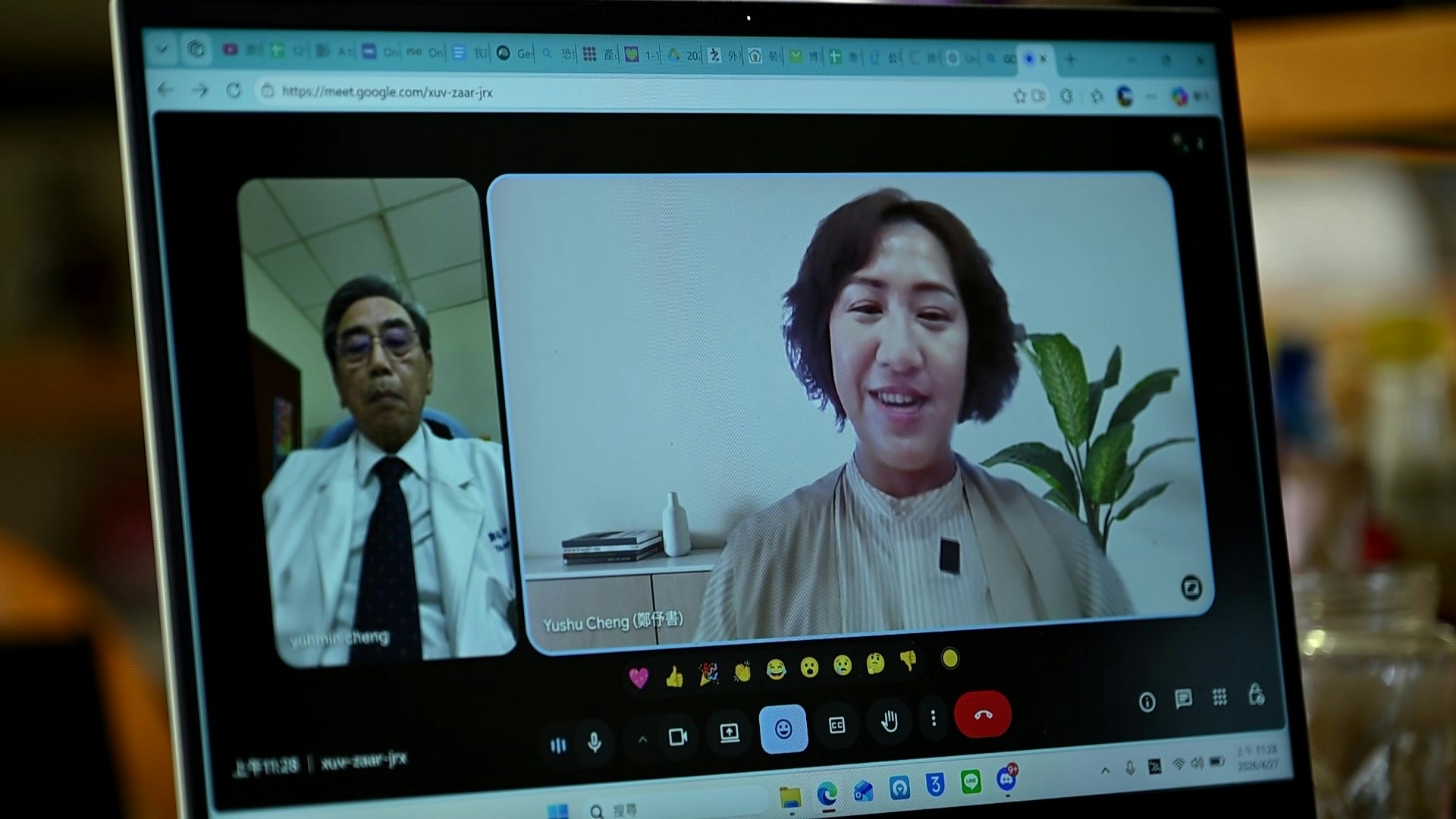1456x819 pixels.
Task: Start presenting your screen
Action: pos(730,733)
